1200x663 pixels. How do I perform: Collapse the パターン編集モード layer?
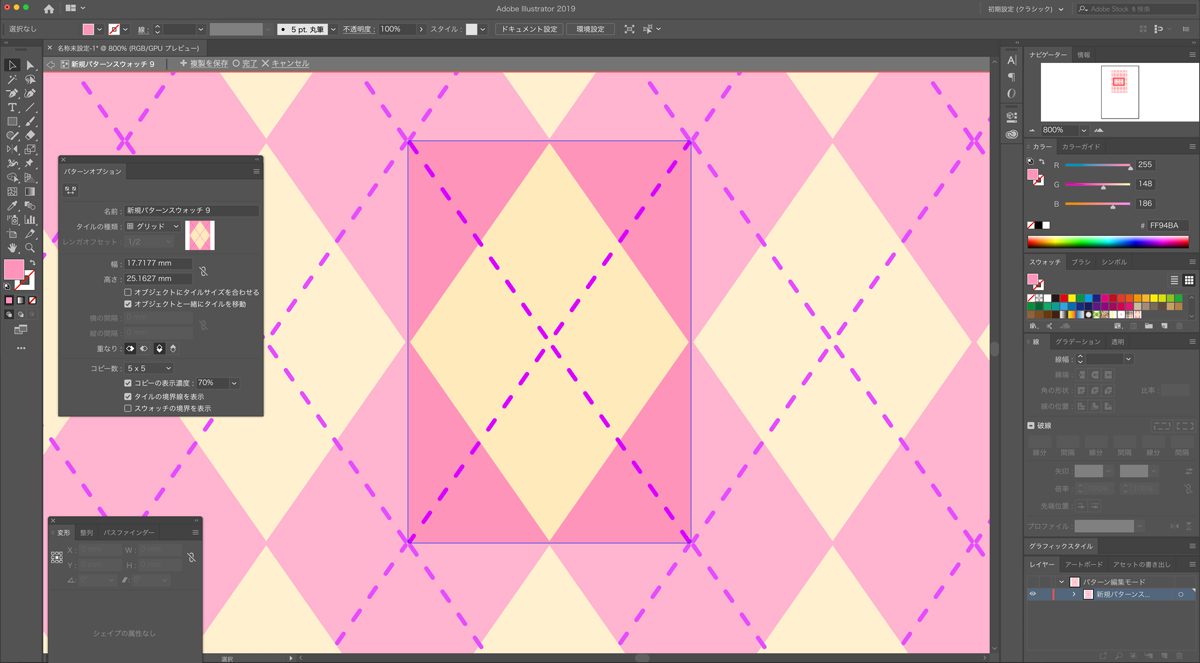[1062, 582]
